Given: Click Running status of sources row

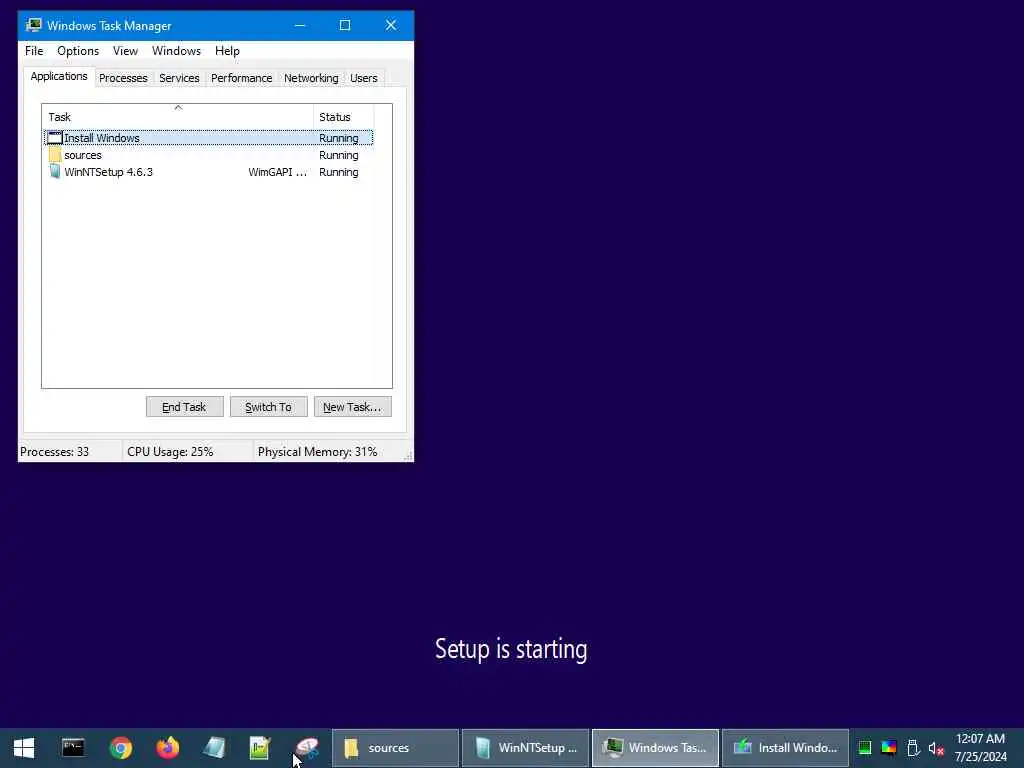Looking at the screenshot, I should point(338,155).
